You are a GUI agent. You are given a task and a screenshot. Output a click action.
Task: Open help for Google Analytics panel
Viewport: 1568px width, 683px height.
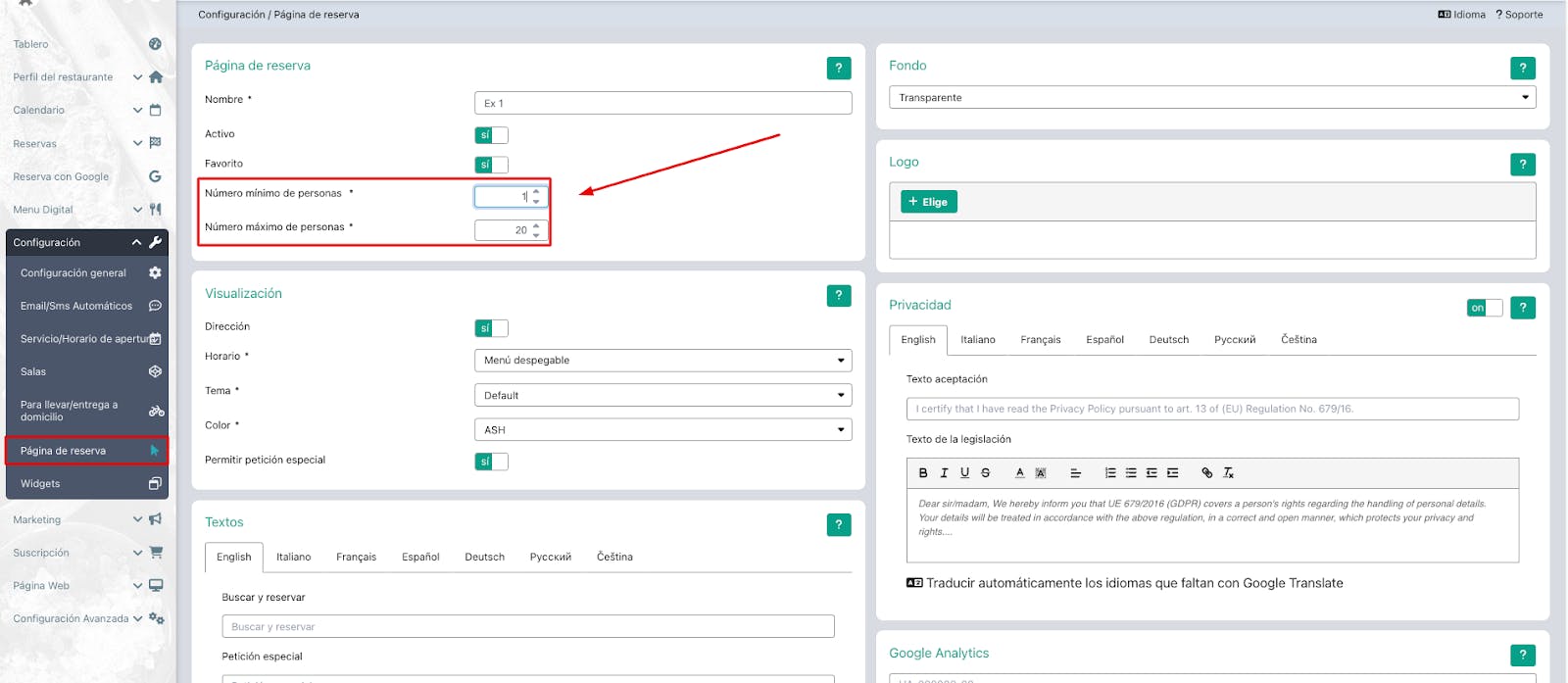[1523, 655]
